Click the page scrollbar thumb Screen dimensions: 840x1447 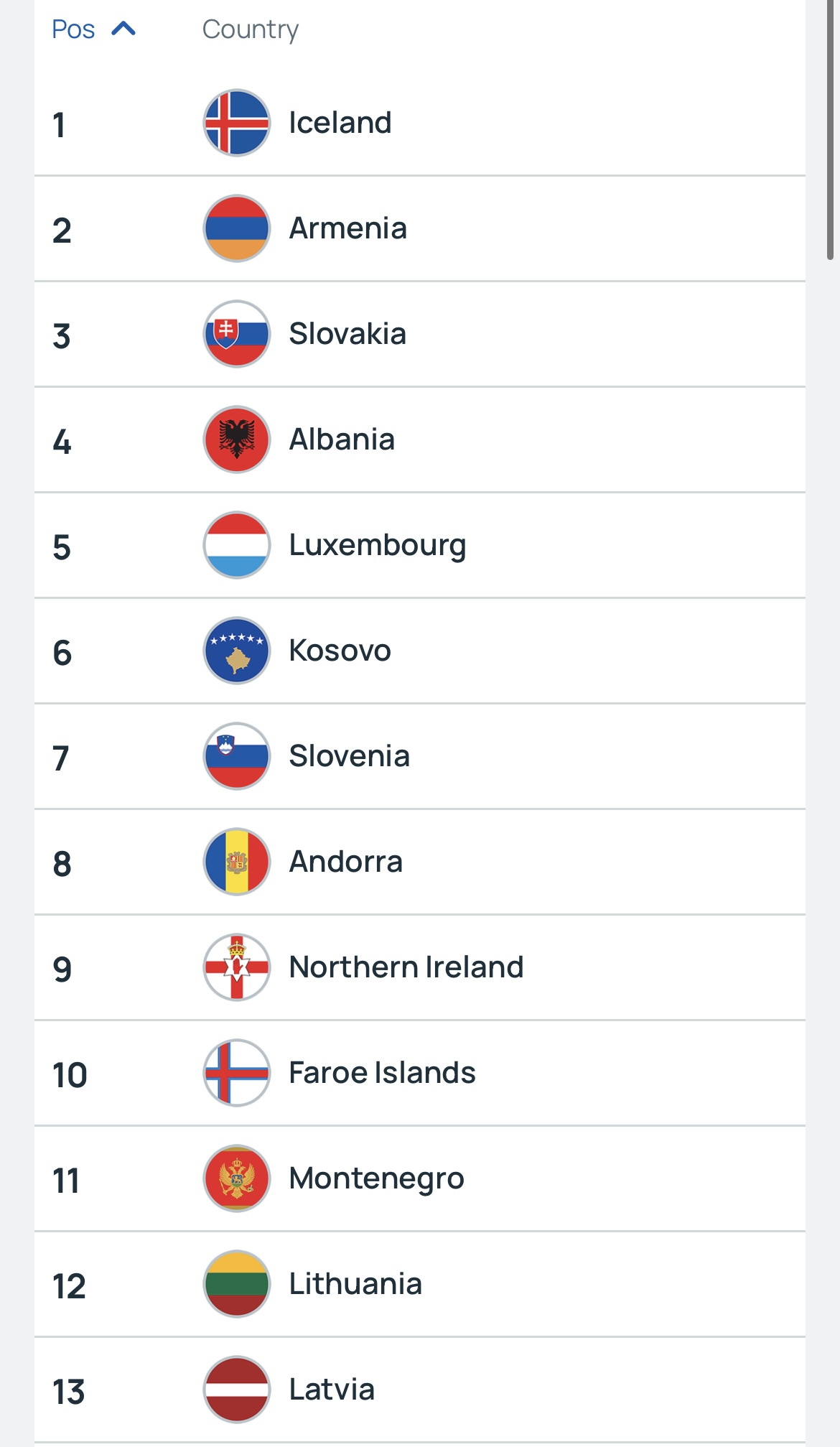830,129
